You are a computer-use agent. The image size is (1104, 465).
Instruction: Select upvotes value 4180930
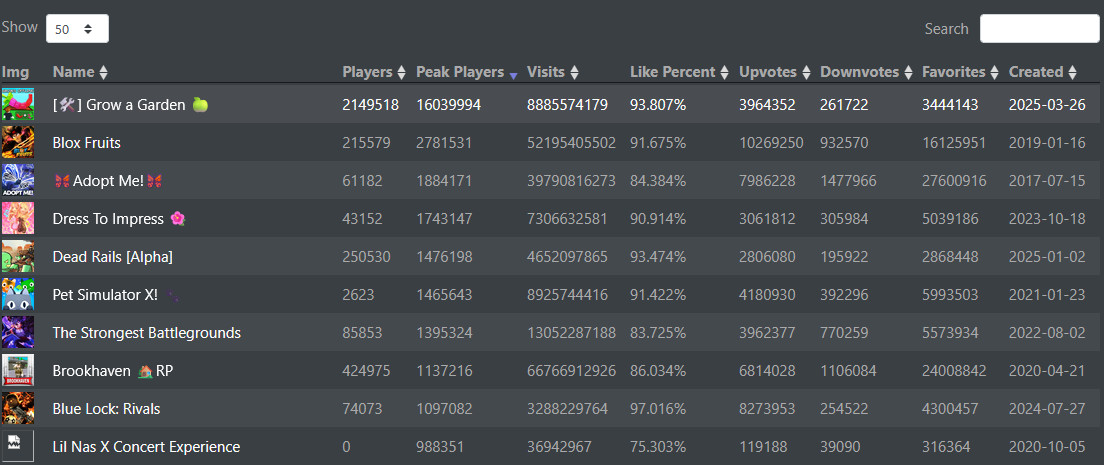[x=767, y=295]
